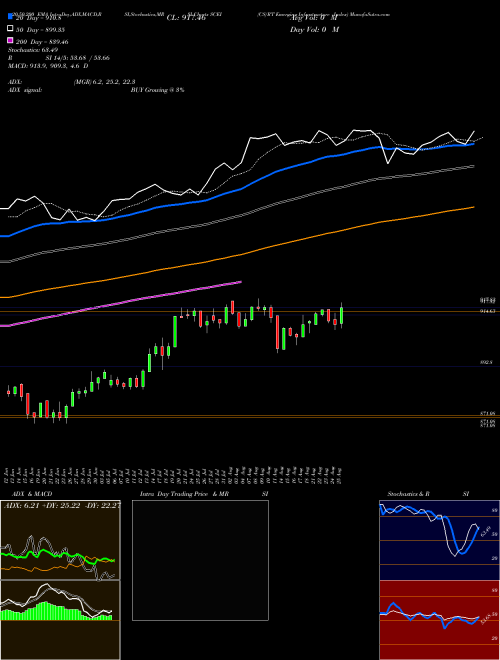This screenshot has height=660, width=500.
Task: Open the ADX indicator mini chart
Action: [60, 540]
